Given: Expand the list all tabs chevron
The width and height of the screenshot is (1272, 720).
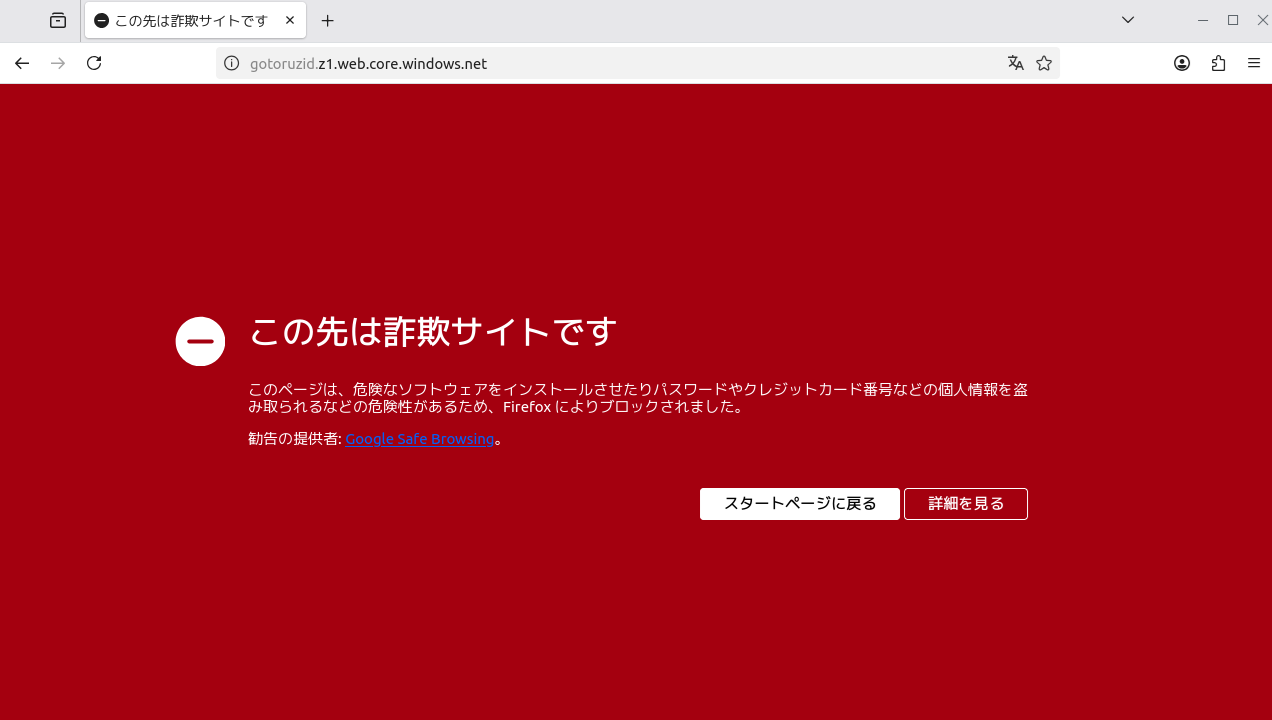Looking at the screenshot, I should [x=1128, y=20].
